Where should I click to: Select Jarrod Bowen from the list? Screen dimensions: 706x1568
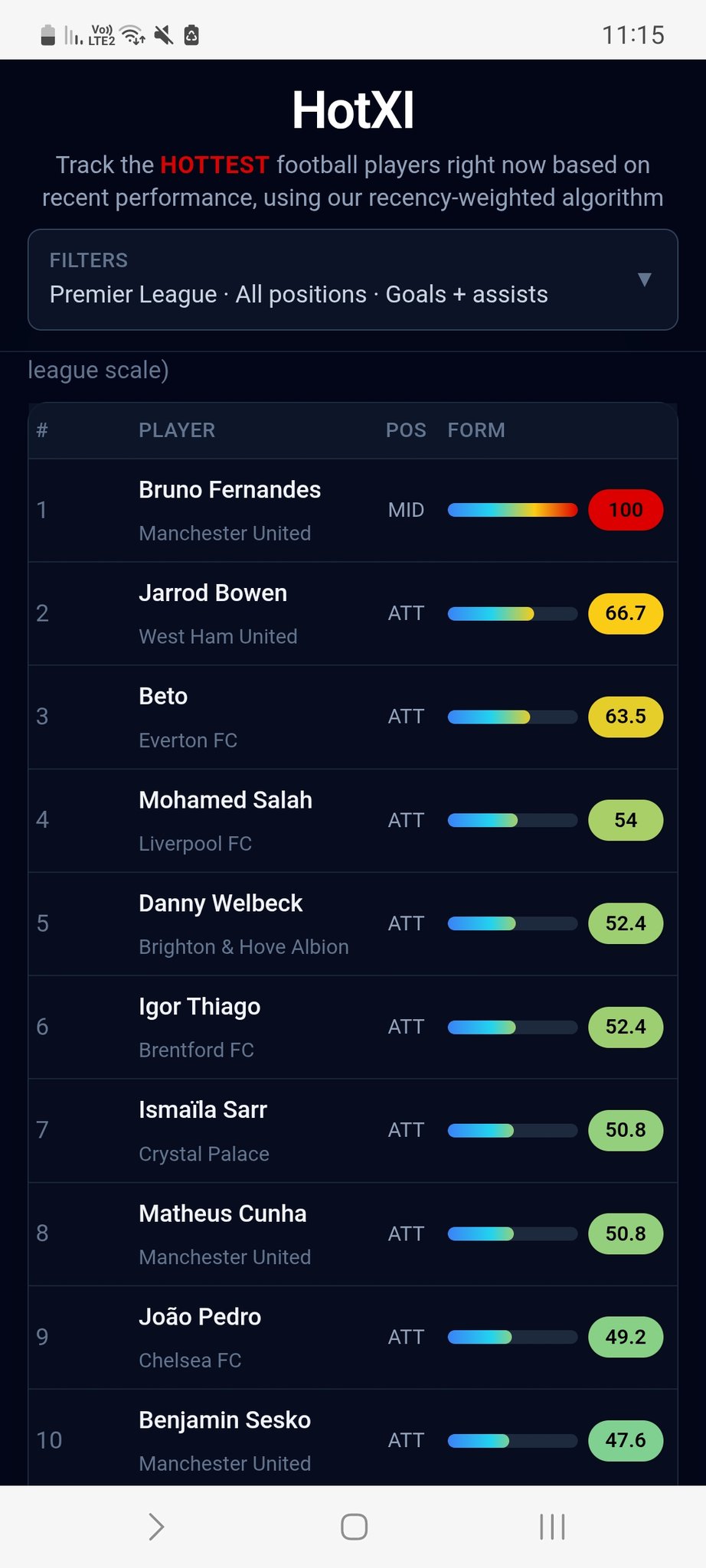click(x=213, y=593)
